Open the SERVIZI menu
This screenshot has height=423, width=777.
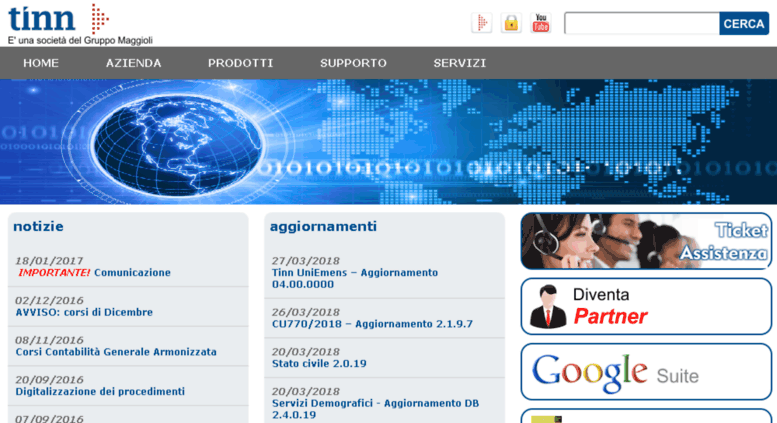coord(460,63)
